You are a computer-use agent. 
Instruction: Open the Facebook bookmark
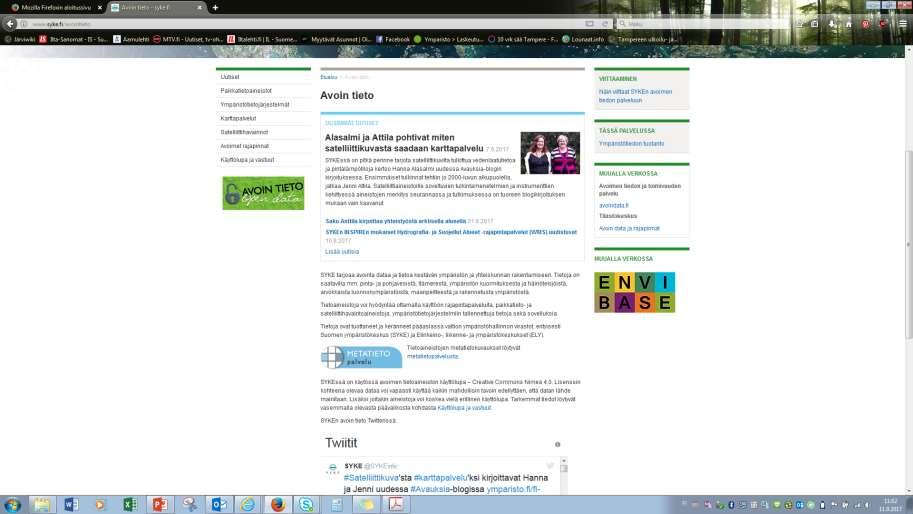tap(392, 39)
